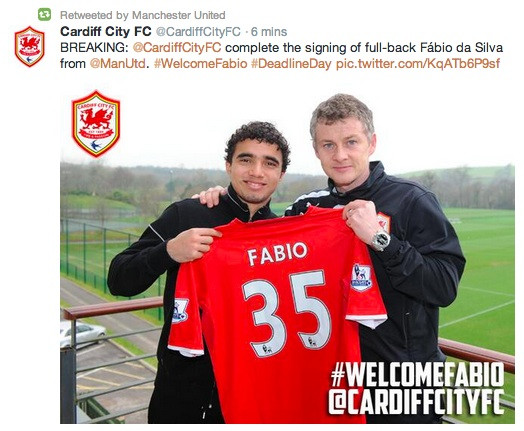Open the #DeadlineDay hashtag

click(x=291, y=63)
